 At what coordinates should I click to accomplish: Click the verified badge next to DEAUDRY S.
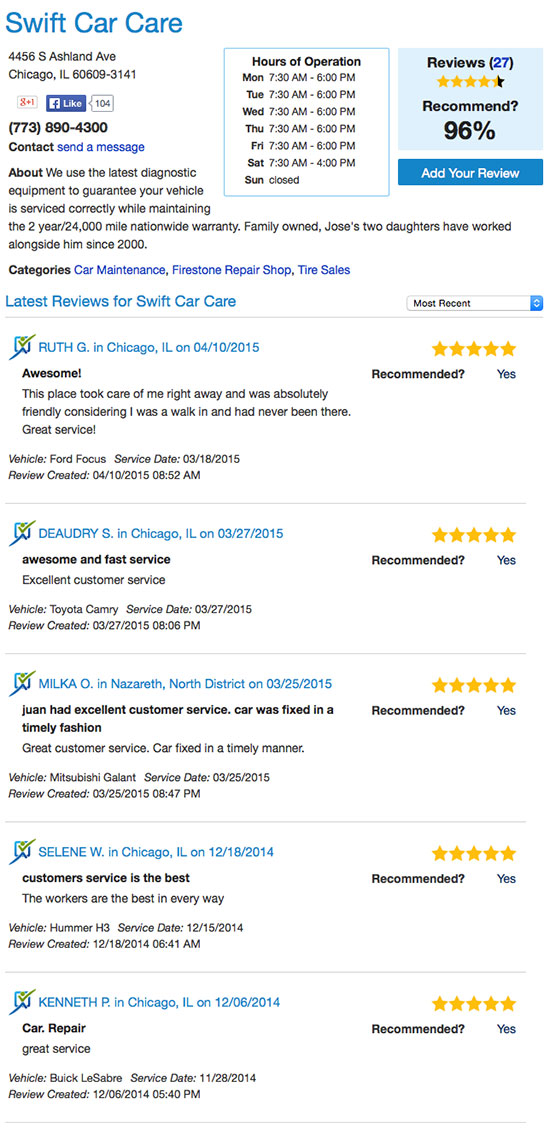coord(22,533)
